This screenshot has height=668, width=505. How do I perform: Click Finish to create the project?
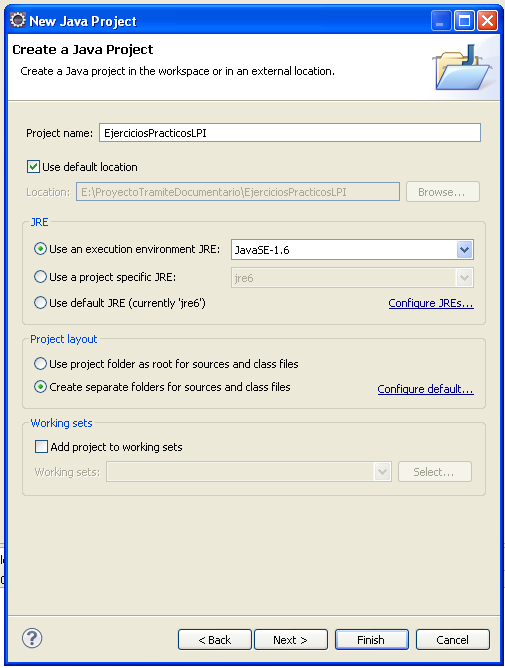(x=372, y=639)
